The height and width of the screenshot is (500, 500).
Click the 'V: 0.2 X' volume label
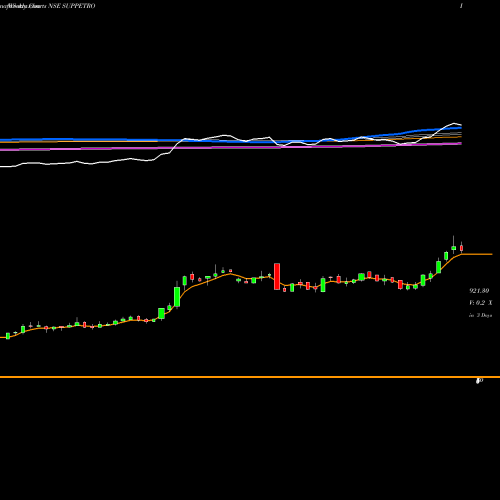click(480, 303)
